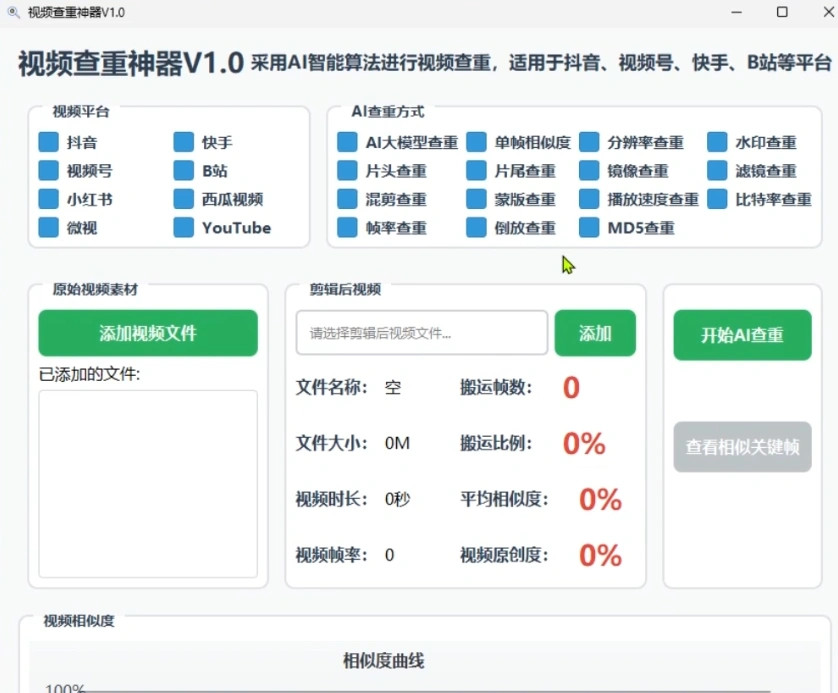Enable the 抖音 platform checkbox
This screenshot has height=693, width=838.
click(x=48, y=143)
